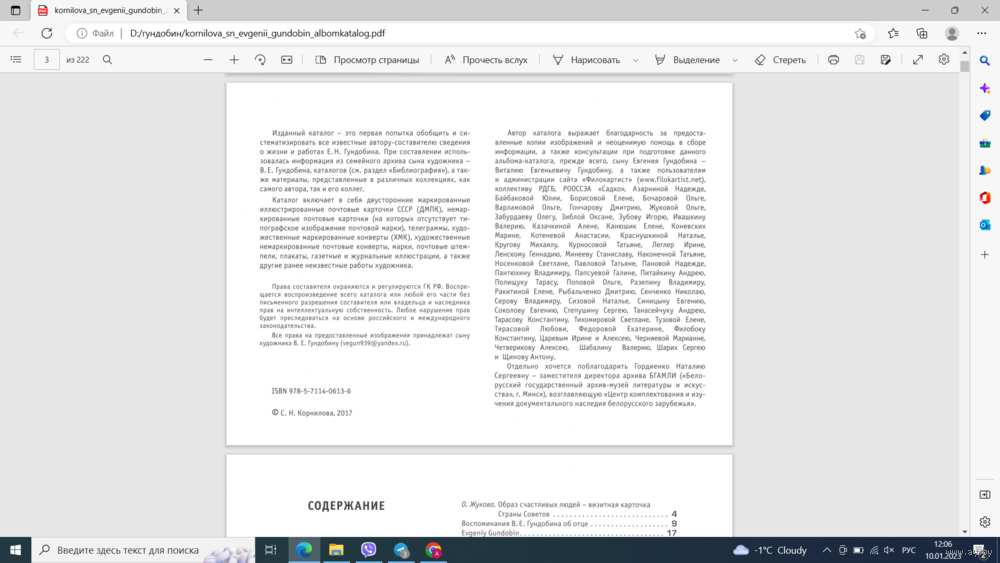Viewport: 1000px width, 563px height.
Task: Reload the page
Action: pos(47,33)
